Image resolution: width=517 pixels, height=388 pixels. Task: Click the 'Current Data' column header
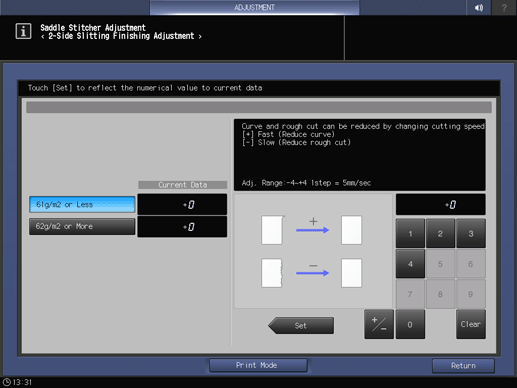pyautogui.click(x=183, y=185)
